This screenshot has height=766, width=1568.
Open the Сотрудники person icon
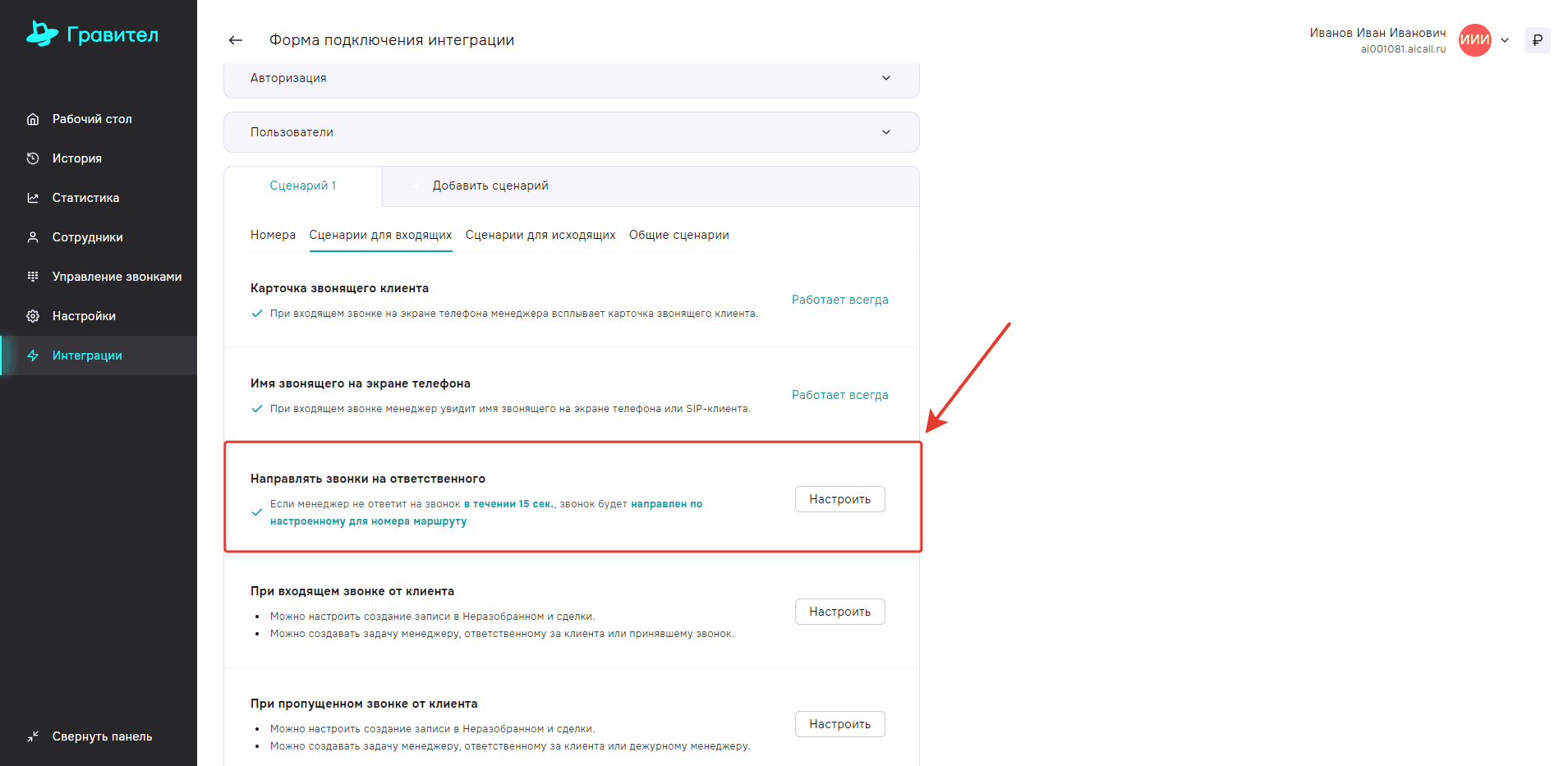tap(33, 237)
